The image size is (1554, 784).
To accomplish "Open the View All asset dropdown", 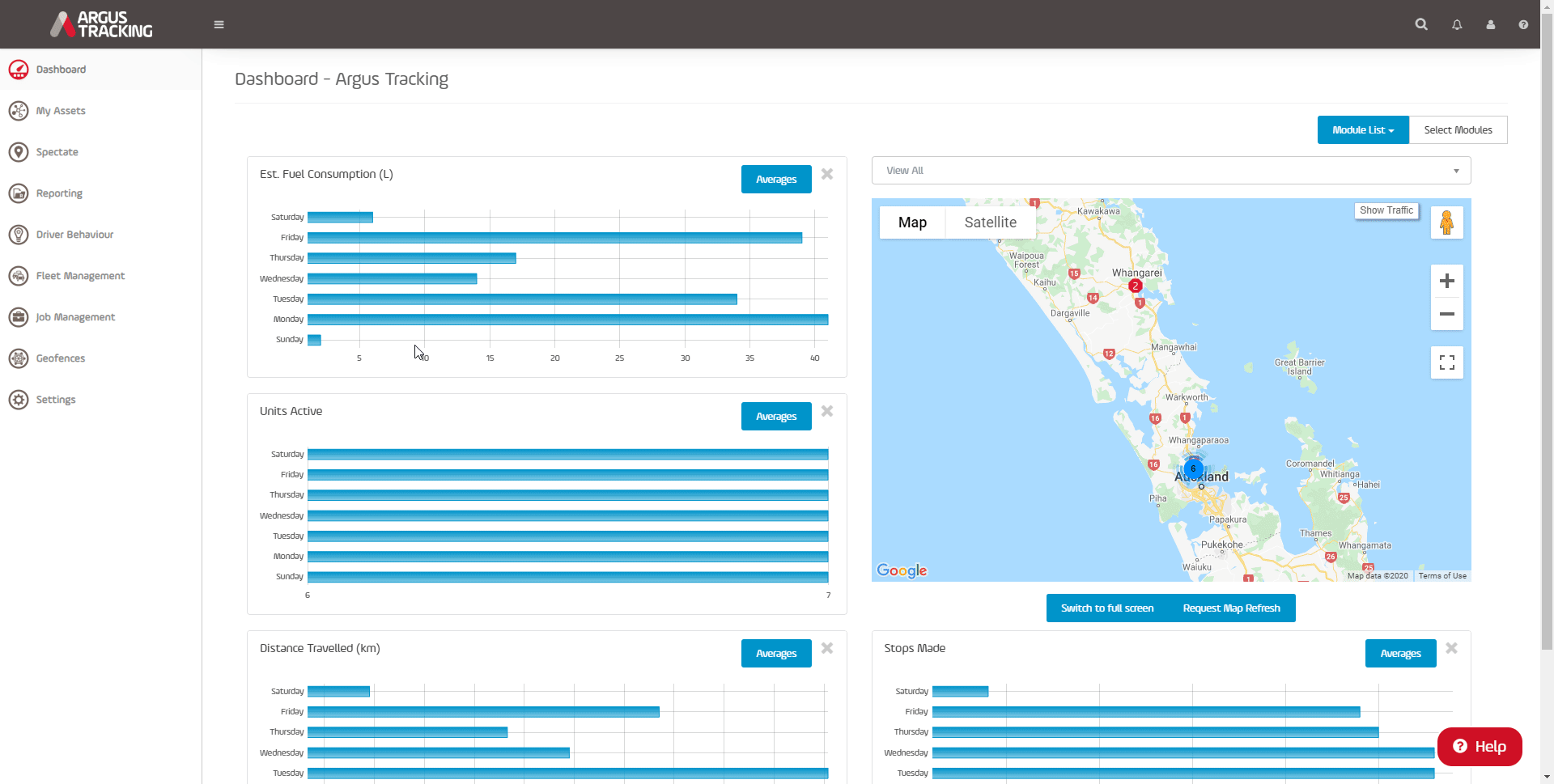I will (x=1170, y=171).
